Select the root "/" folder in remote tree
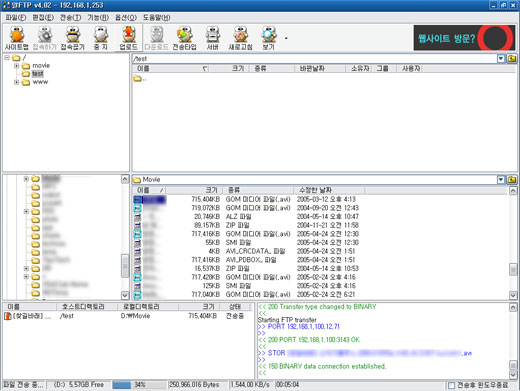Viewport: 520px width, 391px height. (x=19, y=58)
